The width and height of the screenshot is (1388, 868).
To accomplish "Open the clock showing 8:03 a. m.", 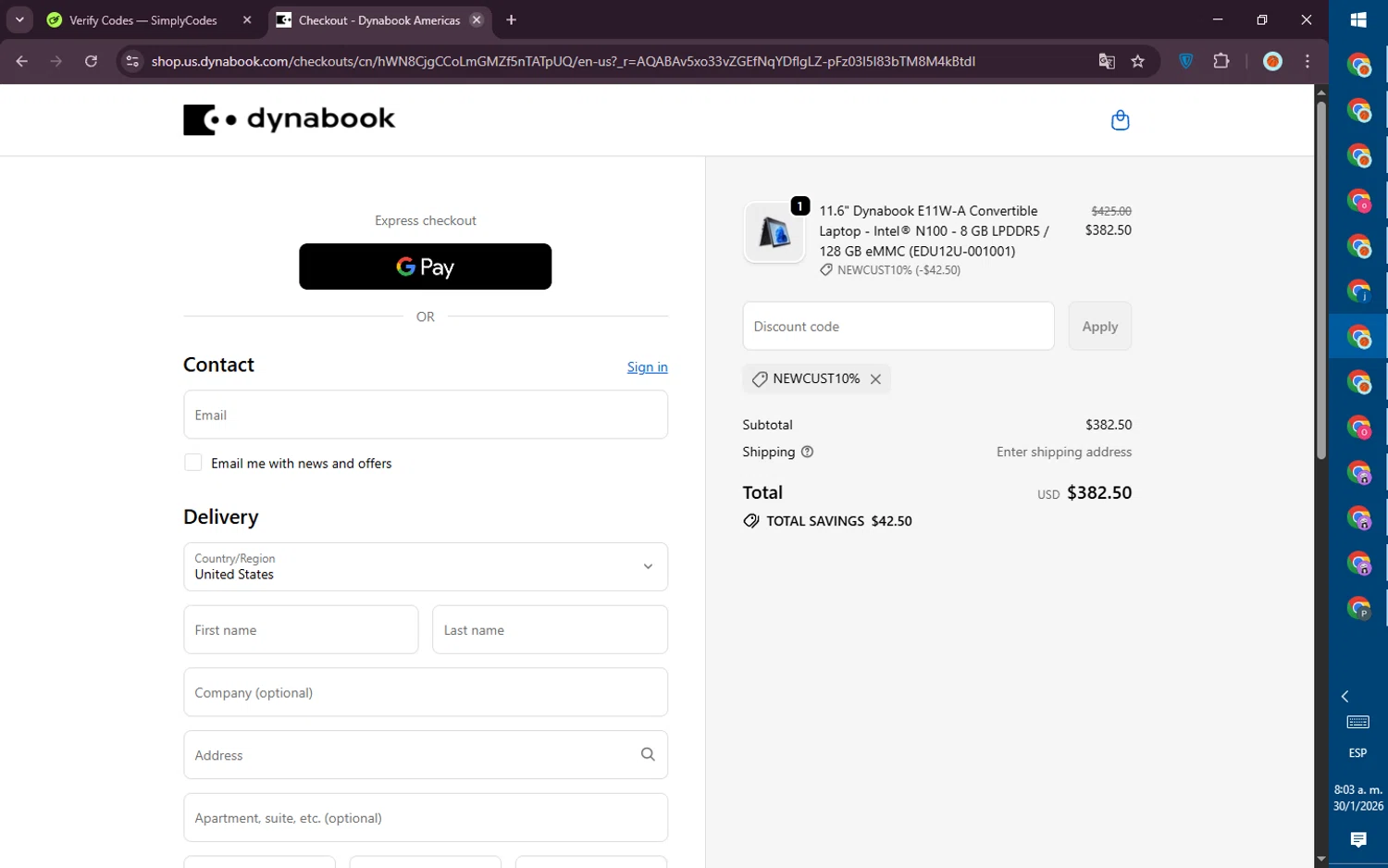I will (1358, 798).
